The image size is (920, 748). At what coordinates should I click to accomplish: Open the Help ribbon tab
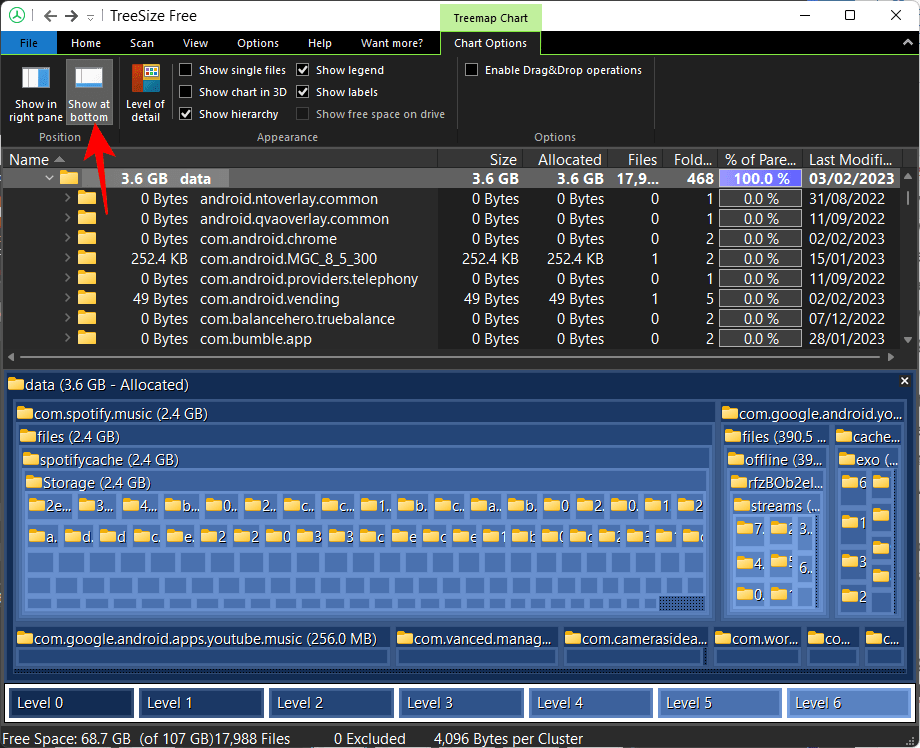[x=319, y=43]
